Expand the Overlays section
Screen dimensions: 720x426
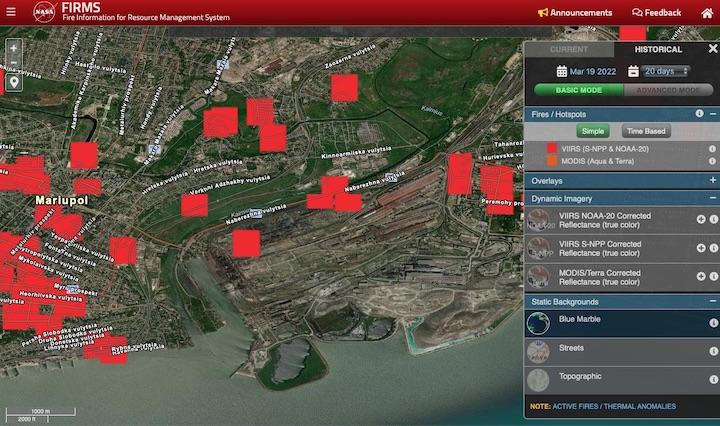pyautogui.click(x=712, y=181)
